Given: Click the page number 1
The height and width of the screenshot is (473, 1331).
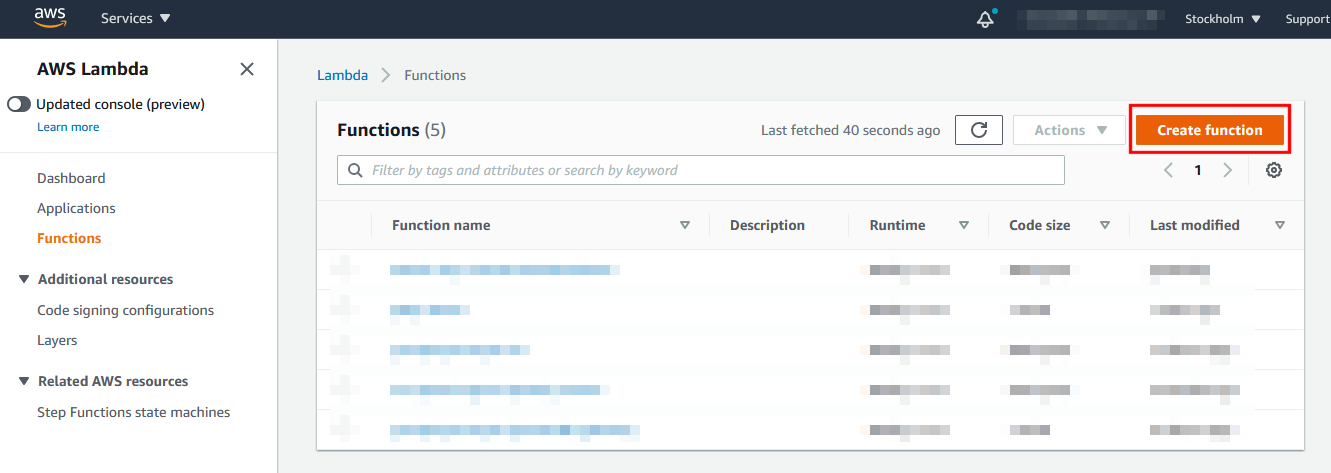Looking at the screenshot, I should pos(1198,170).
